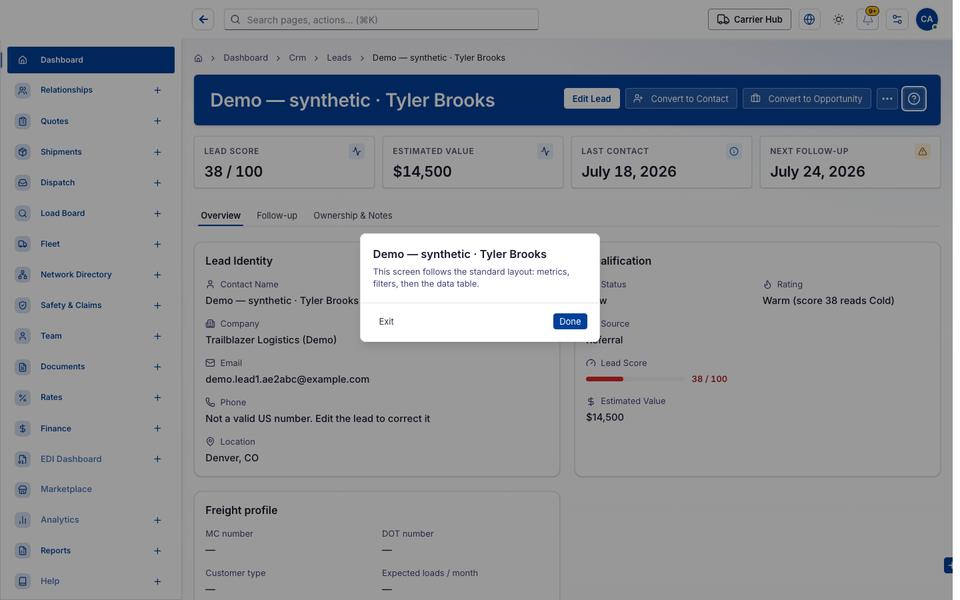
Task: Open the Rates percent icon
Action: [23, 398]
